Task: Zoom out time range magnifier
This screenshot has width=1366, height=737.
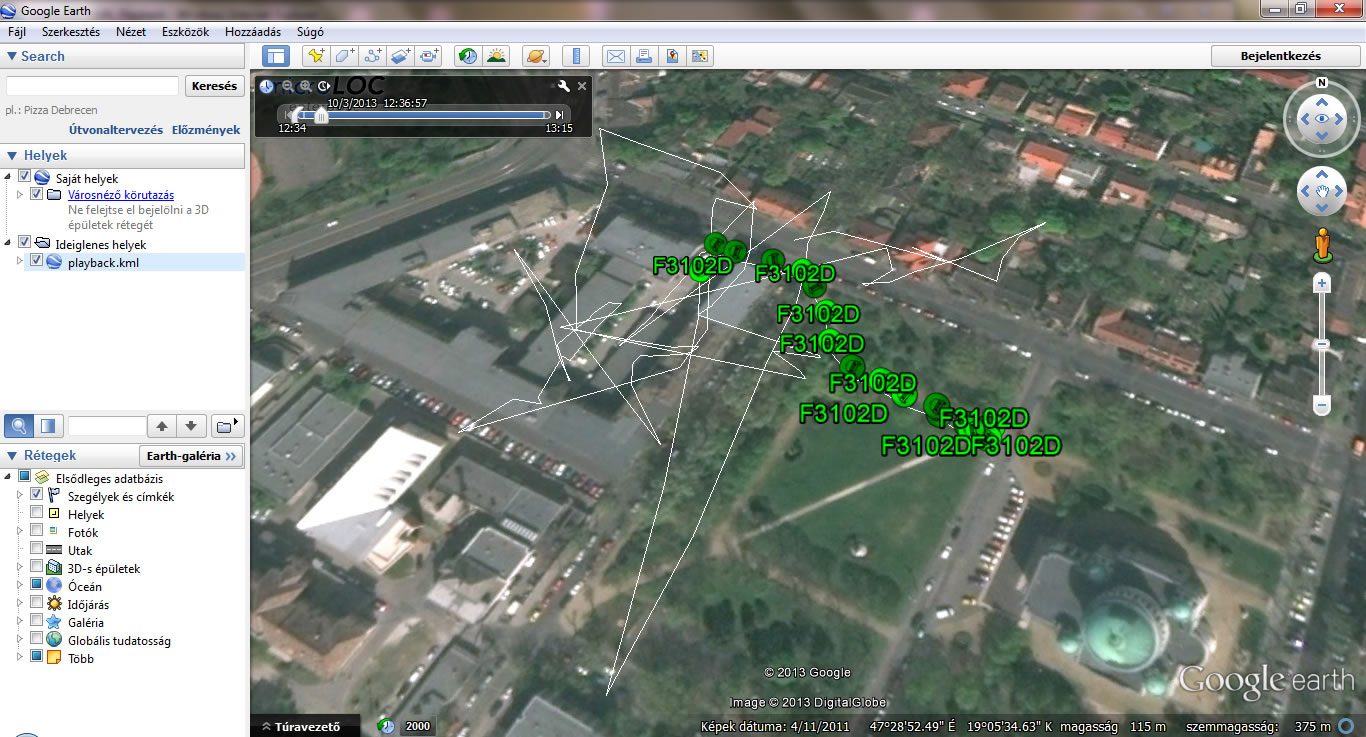Action: pyautogui.click(x=288, y=87)
